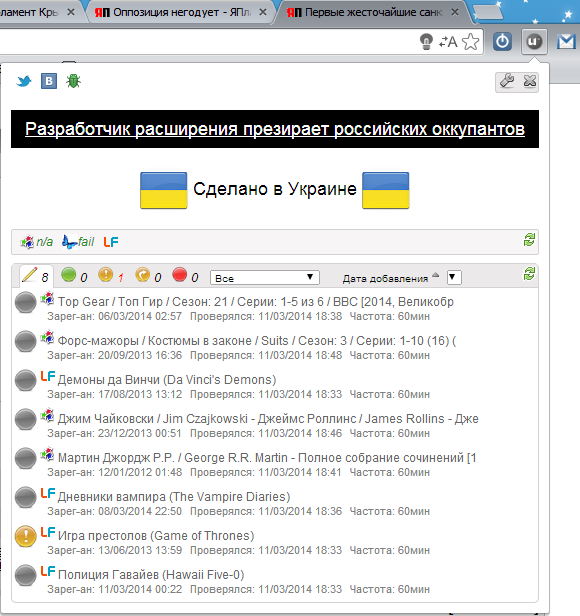Image resolution: width=580 pixels, height=616 pixels.
Task: Bookmark page with the star icon
Action: point(470,41)
